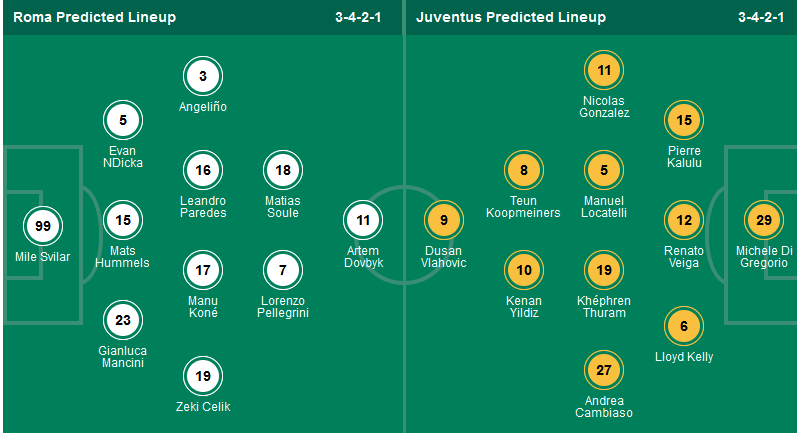Click Lloyd Kelly's number 6 badge
Image resolution: width=797 pixels, height=433 pixels.
[x=684, y=325]
